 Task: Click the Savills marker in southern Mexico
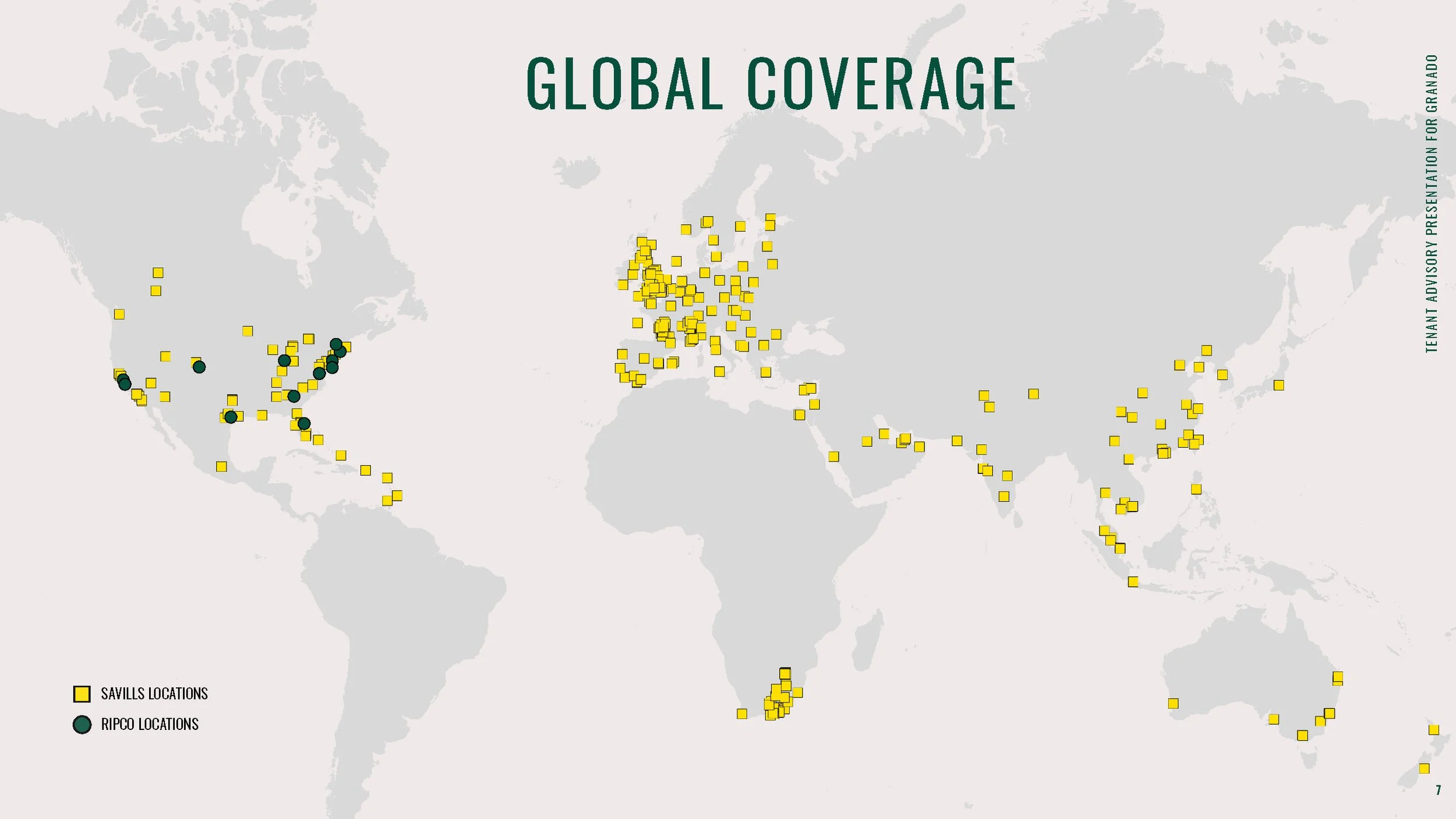221,466
